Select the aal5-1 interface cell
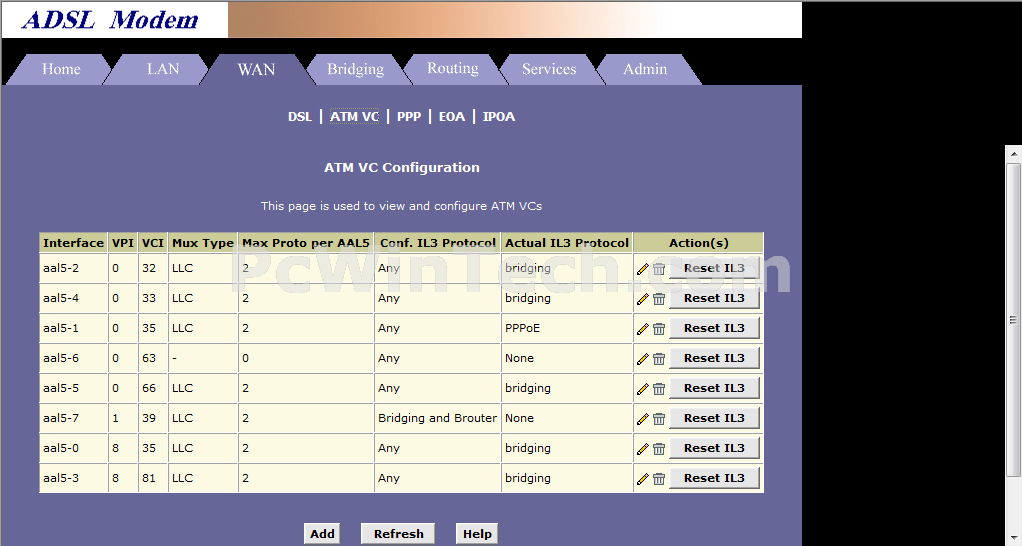Image resolution: width=1022 pixels, height=546 pixels. 73,328
